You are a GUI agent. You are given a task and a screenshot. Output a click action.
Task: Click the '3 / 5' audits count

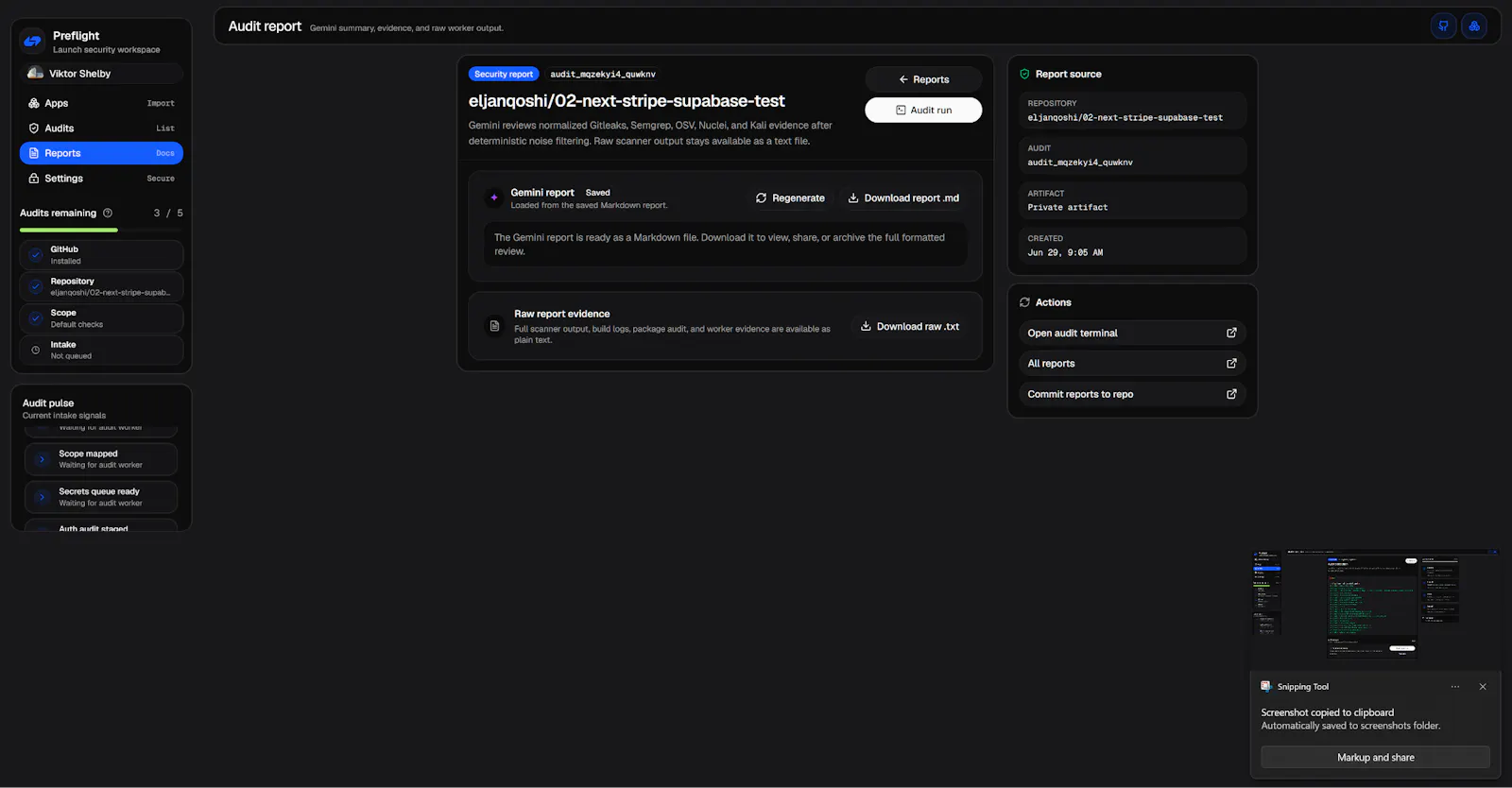(x=168, y=213)
